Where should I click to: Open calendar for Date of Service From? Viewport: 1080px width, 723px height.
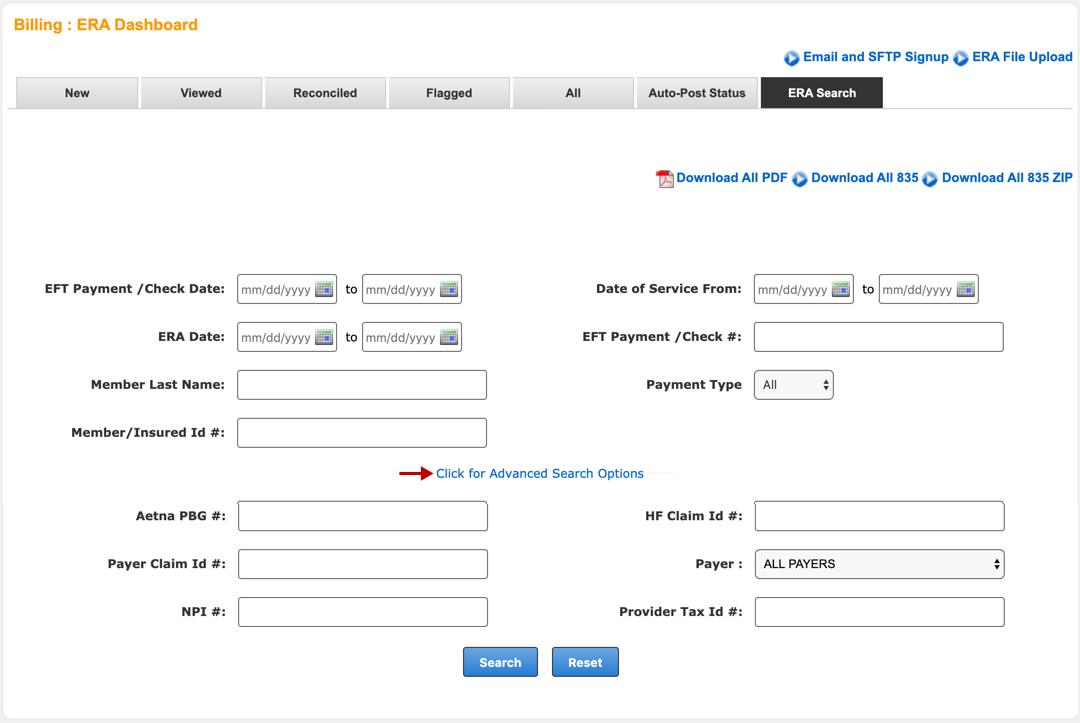(x=841, y=289)
